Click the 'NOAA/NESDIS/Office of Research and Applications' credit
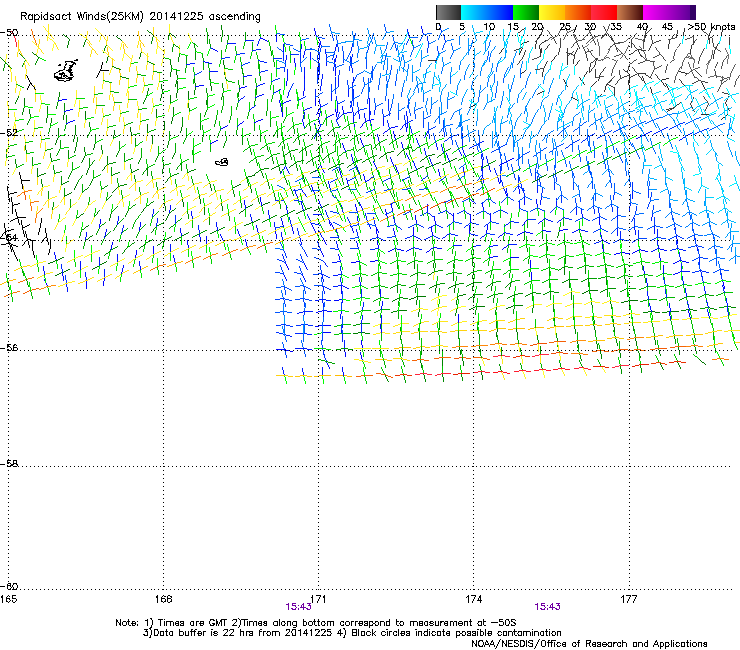Screen dimensions: 740x650 [x=589, y=644]
